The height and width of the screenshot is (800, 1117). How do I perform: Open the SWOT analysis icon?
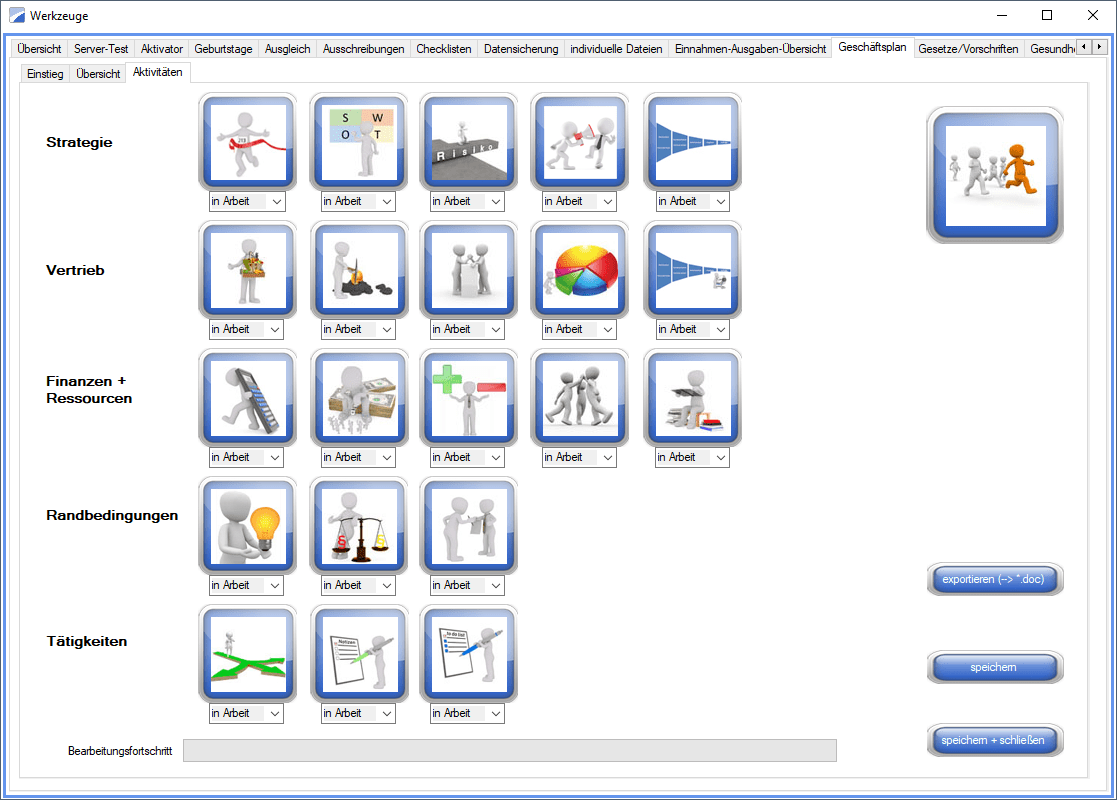pyautogui.click(x=359, y=141)
